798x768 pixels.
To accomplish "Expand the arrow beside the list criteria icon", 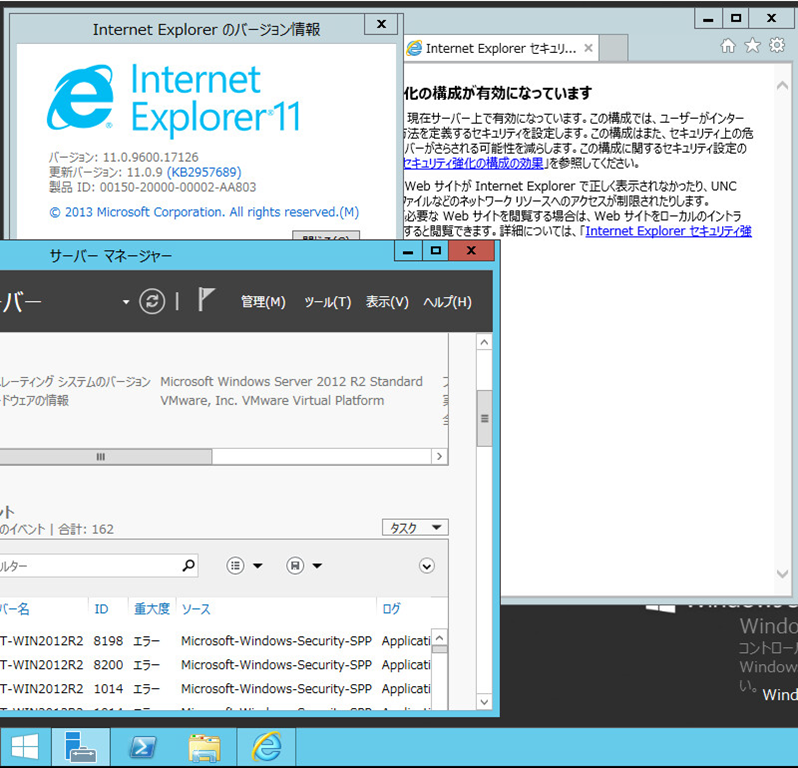I will tap(258, 565).
